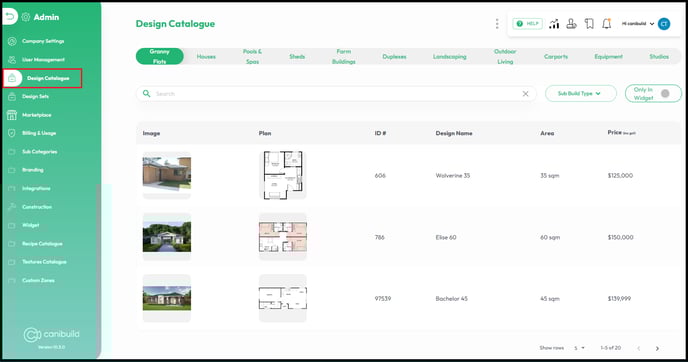The width and height of the screenshot is (688, 362).
Task: Focus the design Search field
Action: coord(336,94)
